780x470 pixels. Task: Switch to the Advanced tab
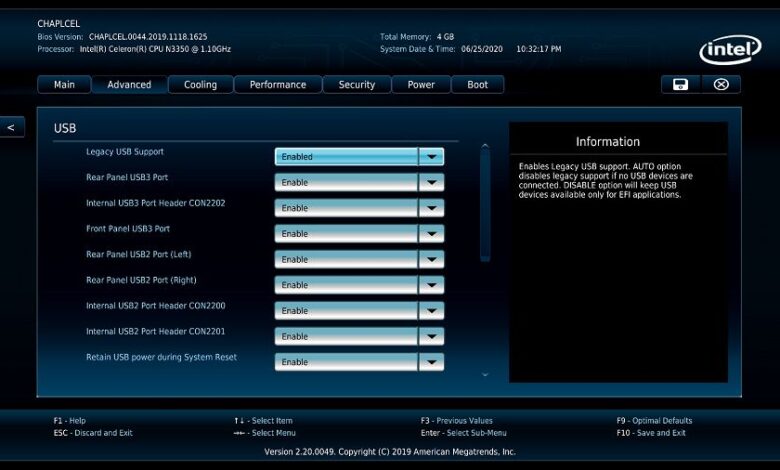pyautogui.click(x=129, y=85)
